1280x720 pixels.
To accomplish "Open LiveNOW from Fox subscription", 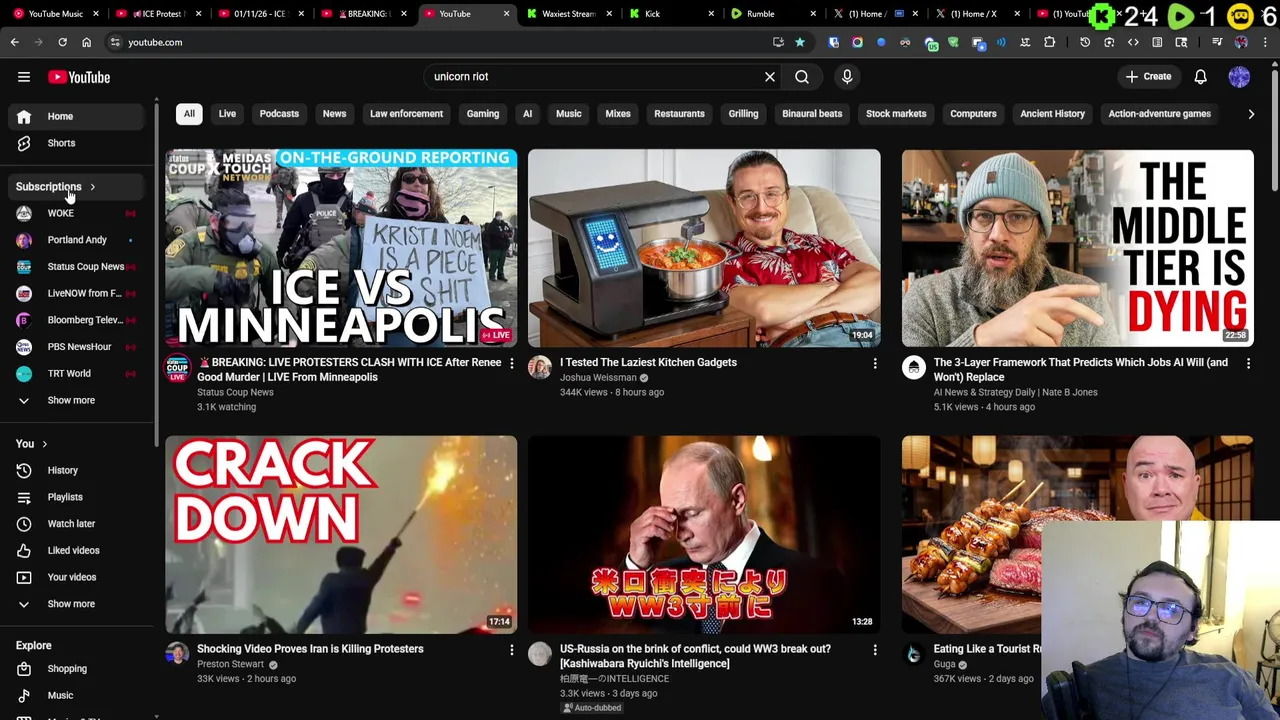I will [x=76, y=293].
